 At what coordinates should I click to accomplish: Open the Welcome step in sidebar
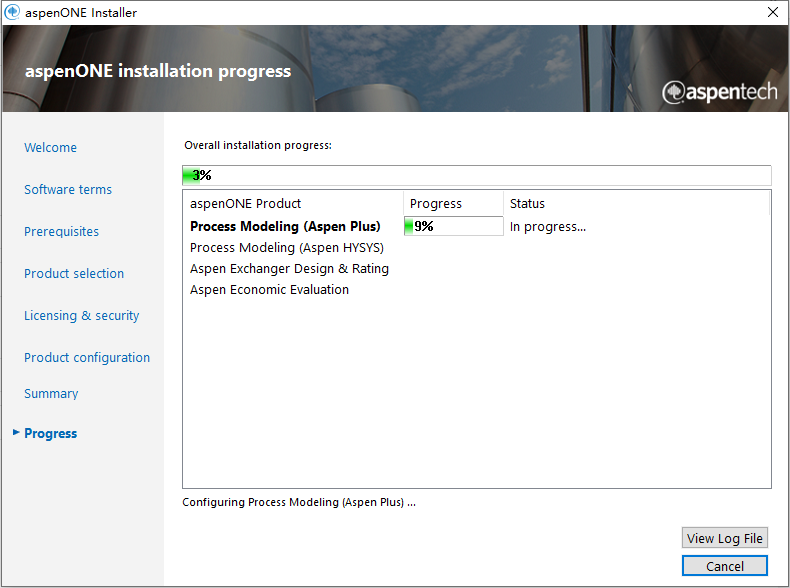[x=50, y=148]
